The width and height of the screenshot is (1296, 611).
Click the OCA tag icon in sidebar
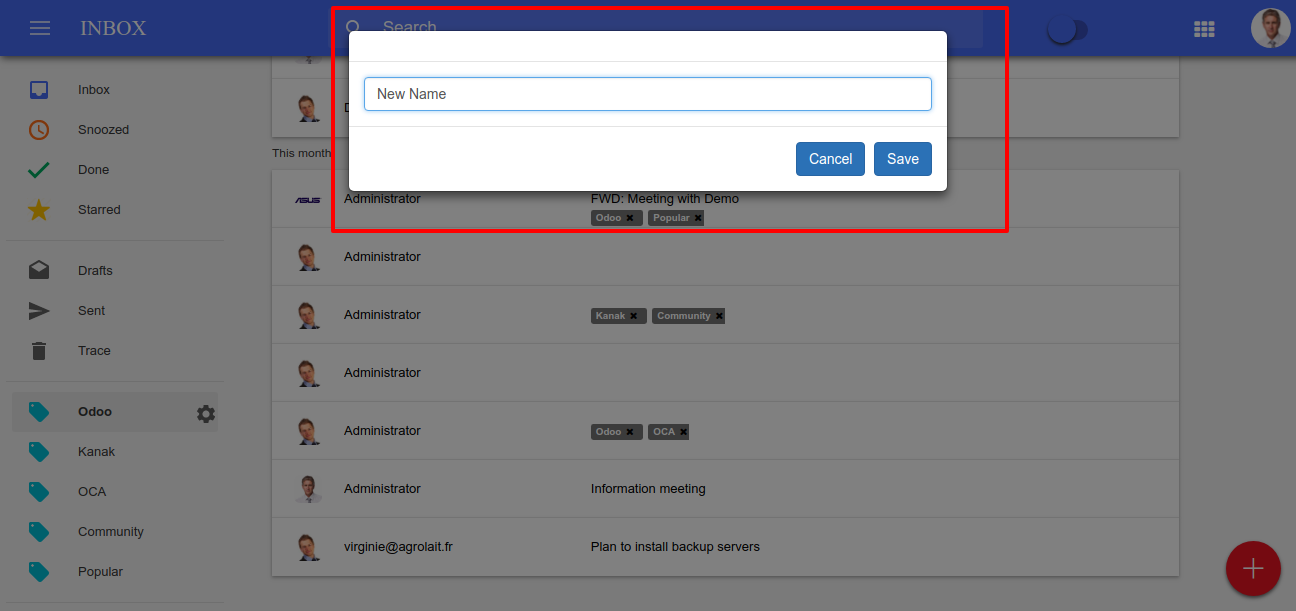[x=39, y=492]
